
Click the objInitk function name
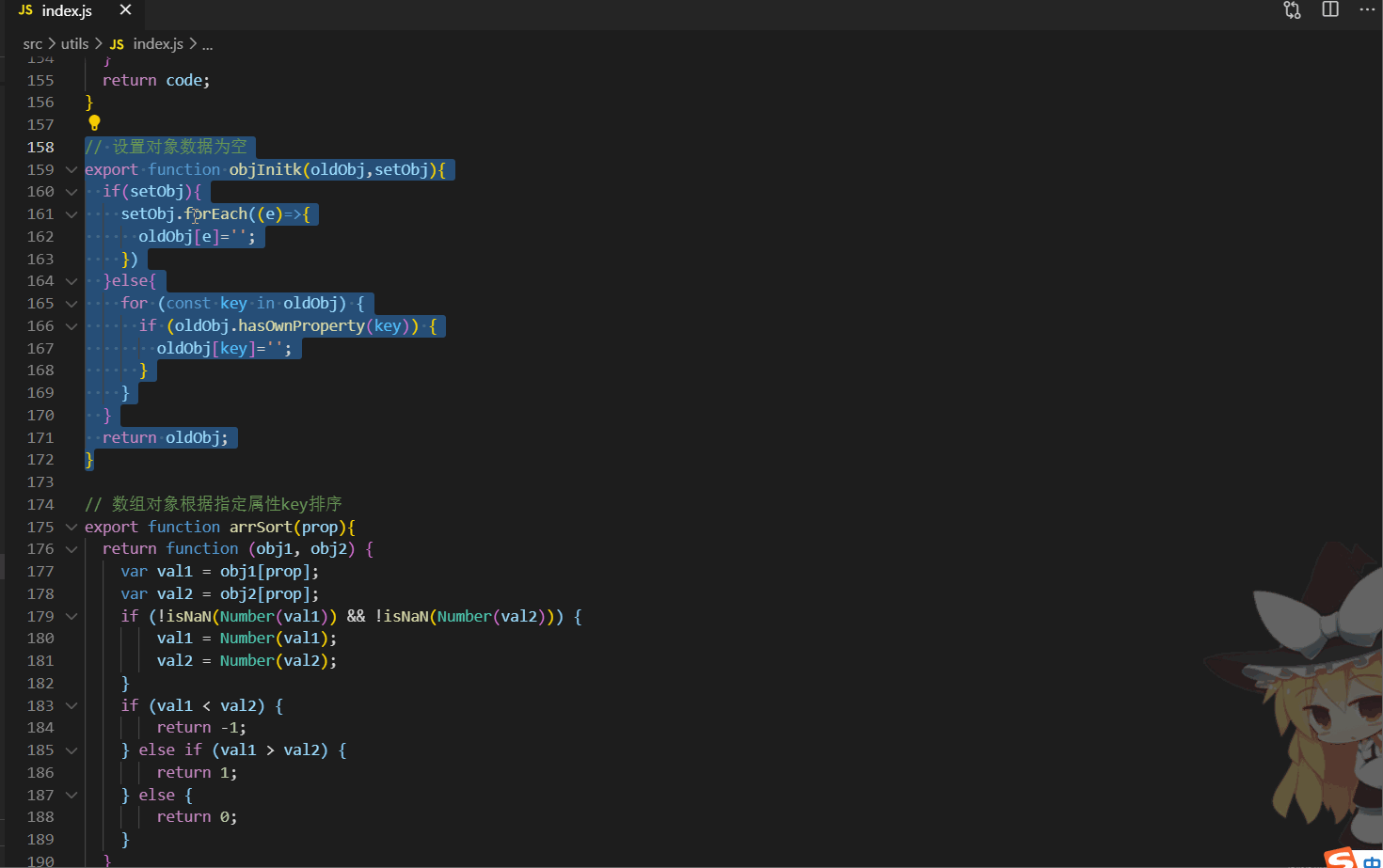[x=265, y=169]
